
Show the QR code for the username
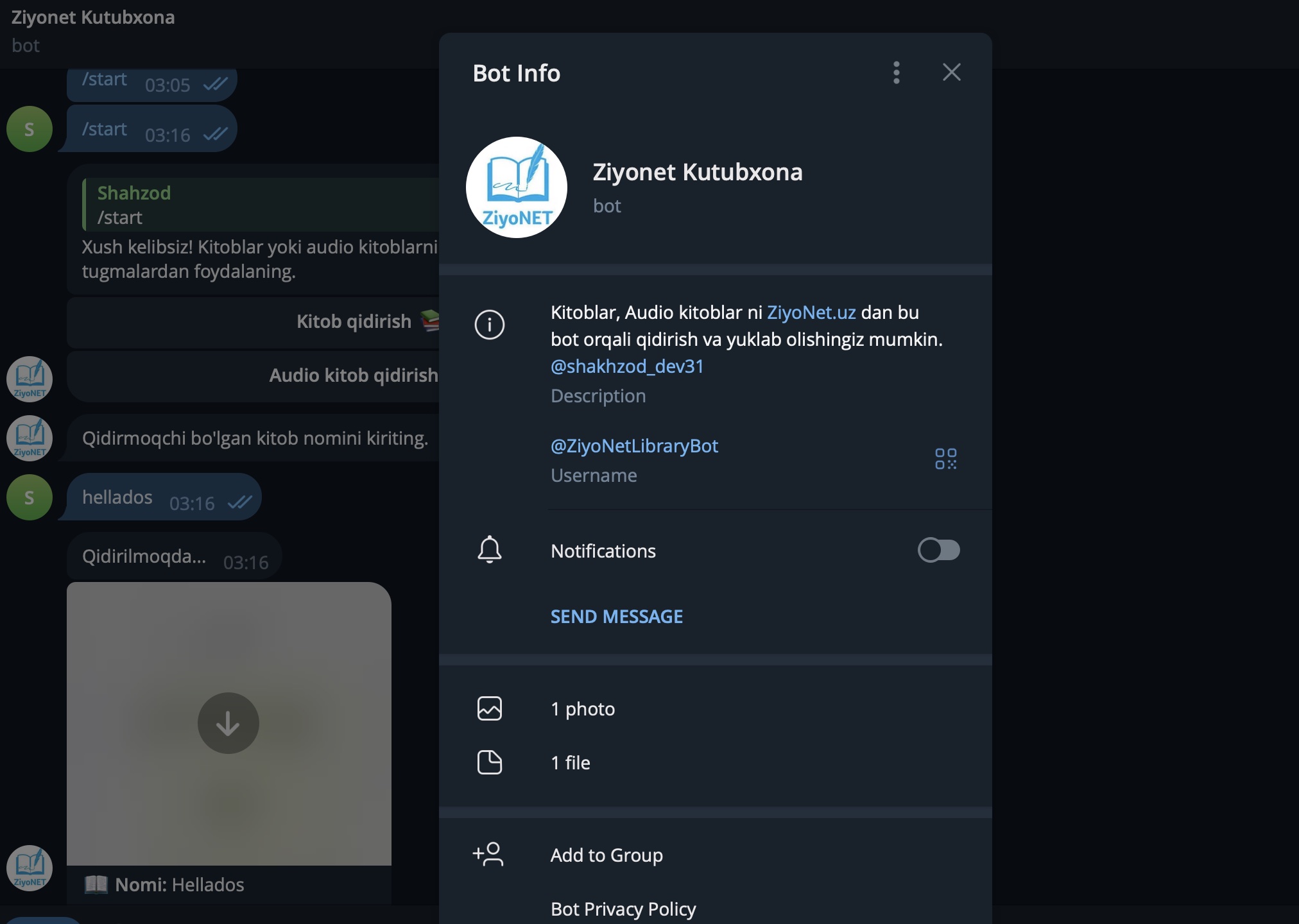945,459
